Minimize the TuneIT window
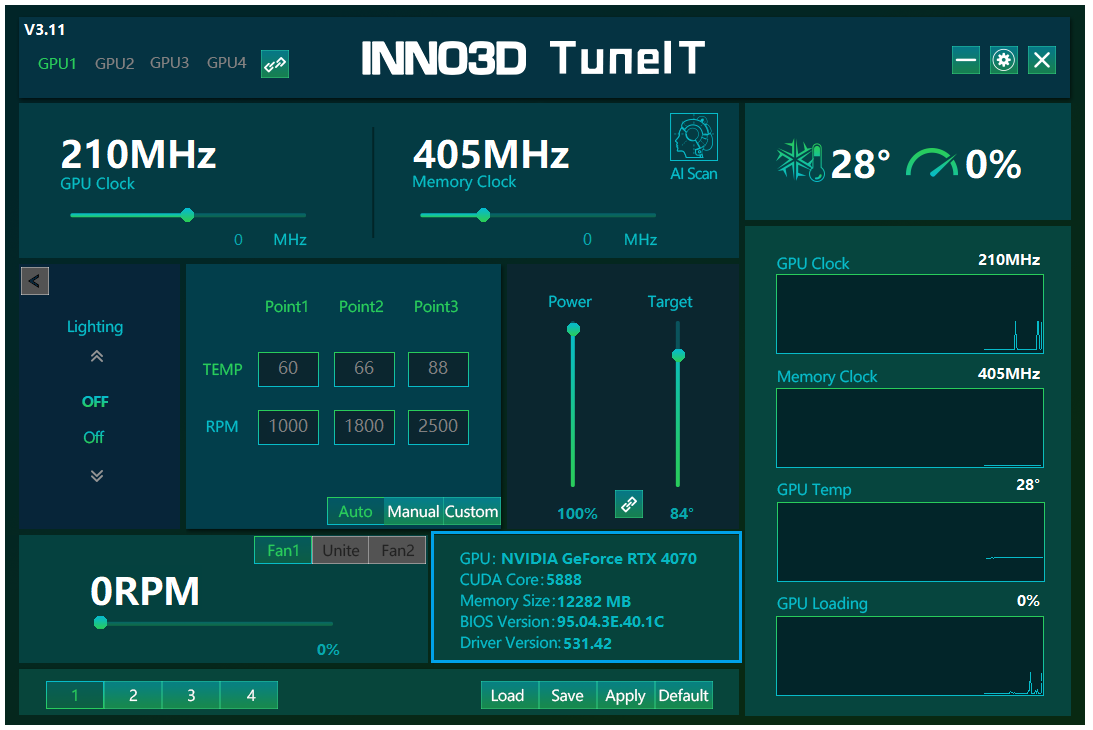Image resolution: width=1093 pixels, height=730 pixels. [x=965, y=60]
